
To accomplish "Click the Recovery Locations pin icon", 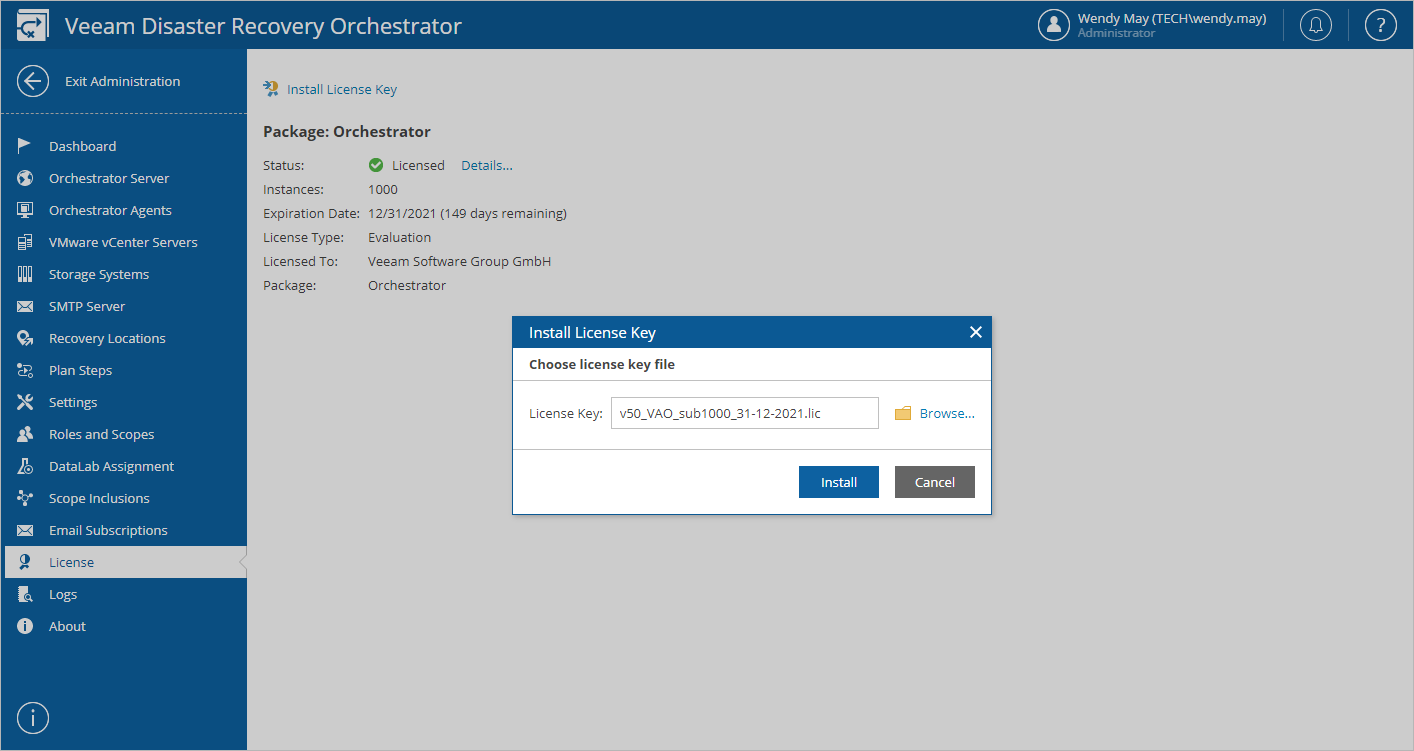I will (x=25, y=338).
